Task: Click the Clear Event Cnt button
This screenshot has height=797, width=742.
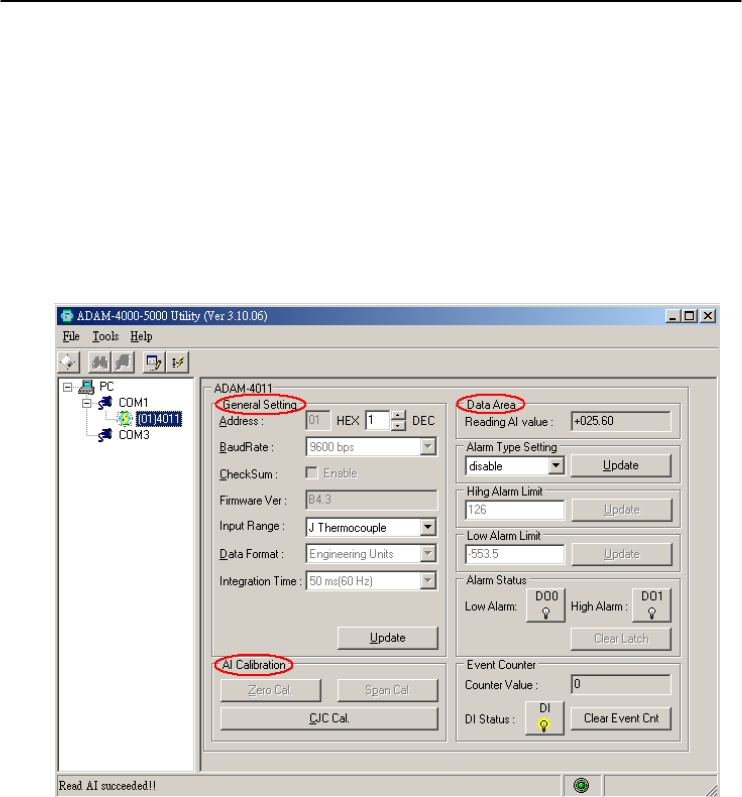Action: [621, 718]
